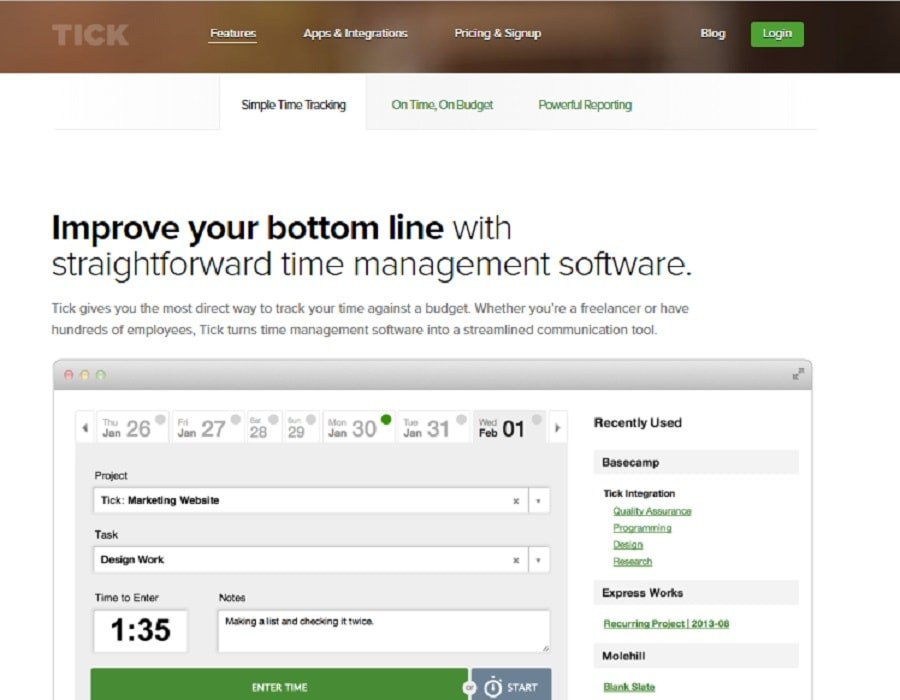Select Fri Jan 27 date

[x=208, y=427]
